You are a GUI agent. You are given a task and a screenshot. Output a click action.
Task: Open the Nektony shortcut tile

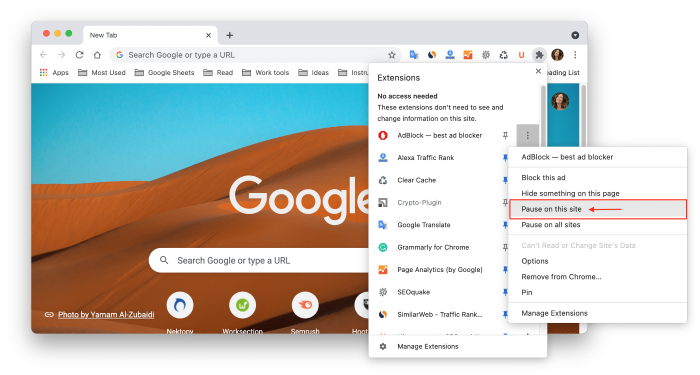pyautogui.click(x=180, y=312)
